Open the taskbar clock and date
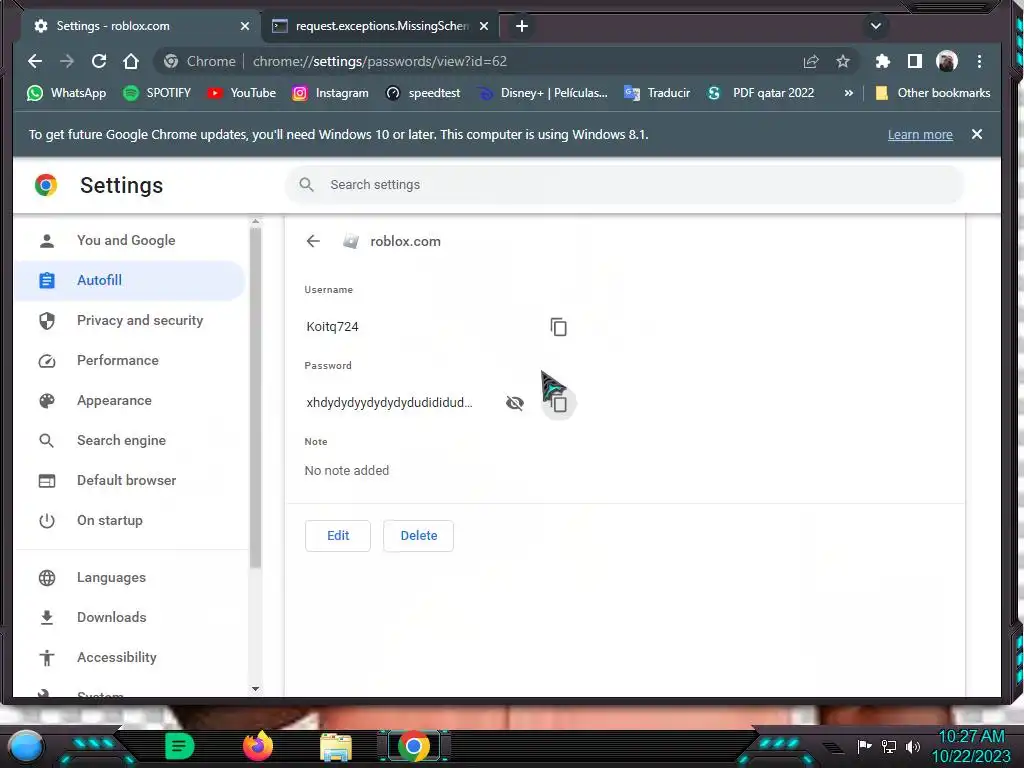The width and height of the screenshot is (1024, 768). click(971, 746)
